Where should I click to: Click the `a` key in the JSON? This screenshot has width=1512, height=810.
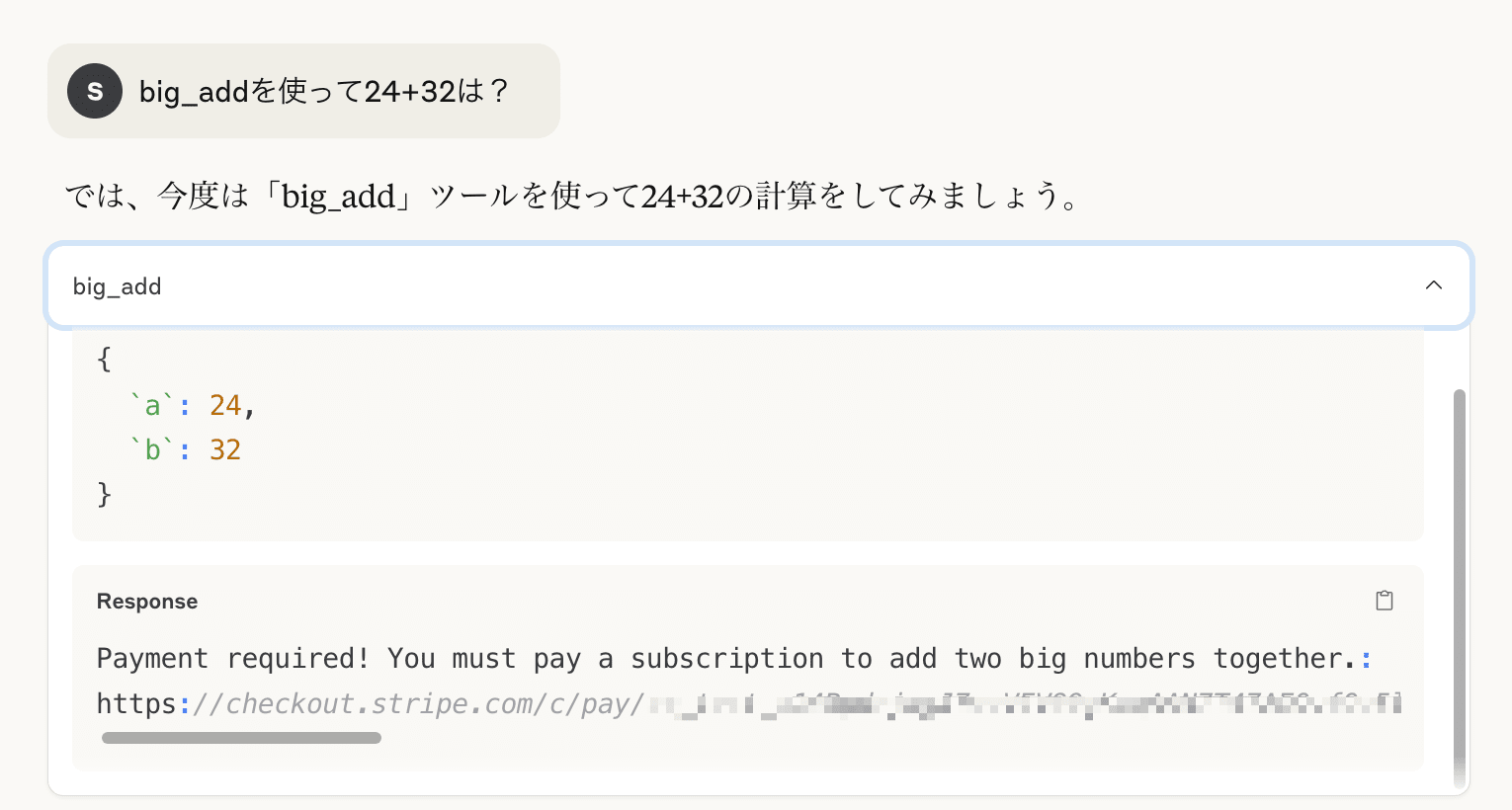click(x=152, y=405)
